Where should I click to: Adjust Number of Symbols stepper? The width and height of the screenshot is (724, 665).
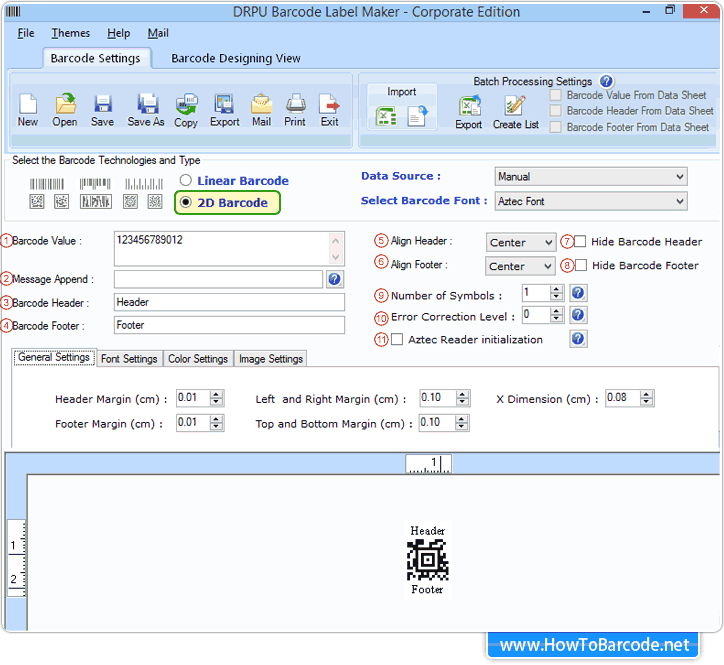(x=556, y=293)
